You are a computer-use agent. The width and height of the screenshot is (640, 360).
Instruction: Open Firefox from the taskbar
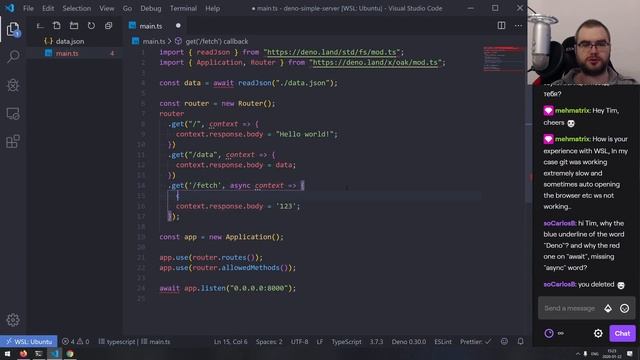(x=23, y=353)
